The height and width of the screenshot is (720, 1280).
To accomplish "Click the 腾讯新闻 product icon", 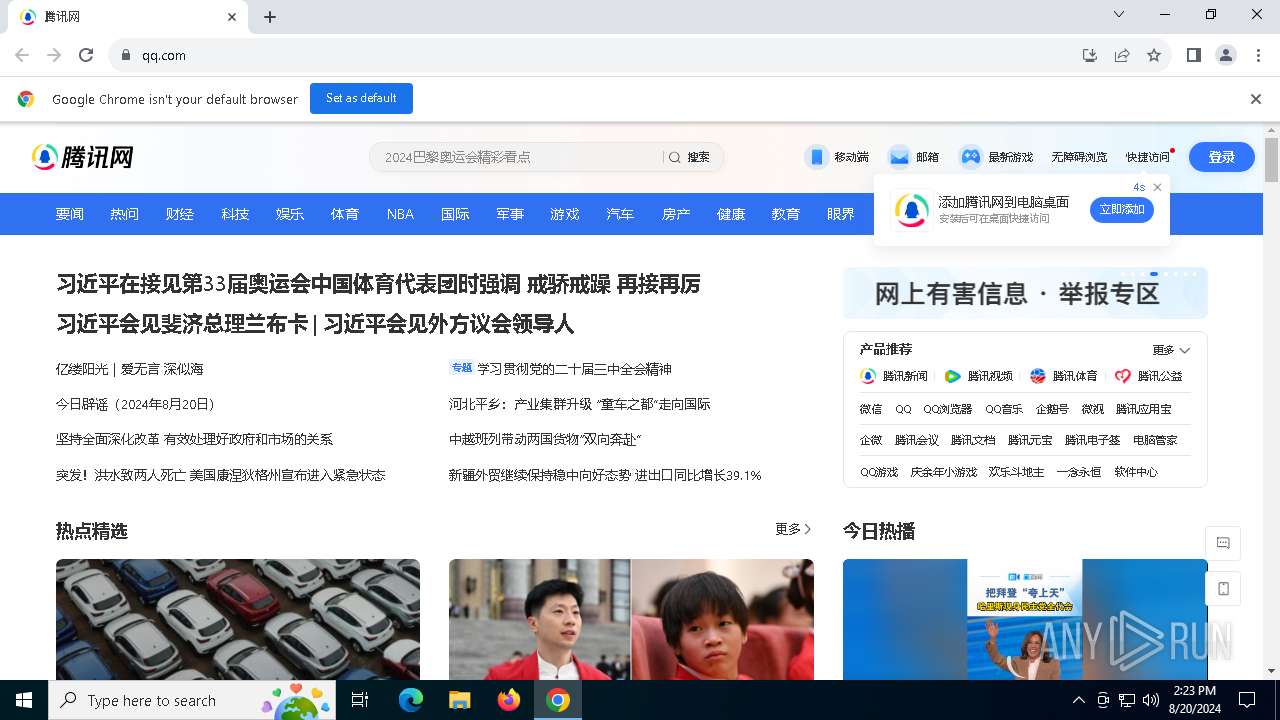I will 868,376.
